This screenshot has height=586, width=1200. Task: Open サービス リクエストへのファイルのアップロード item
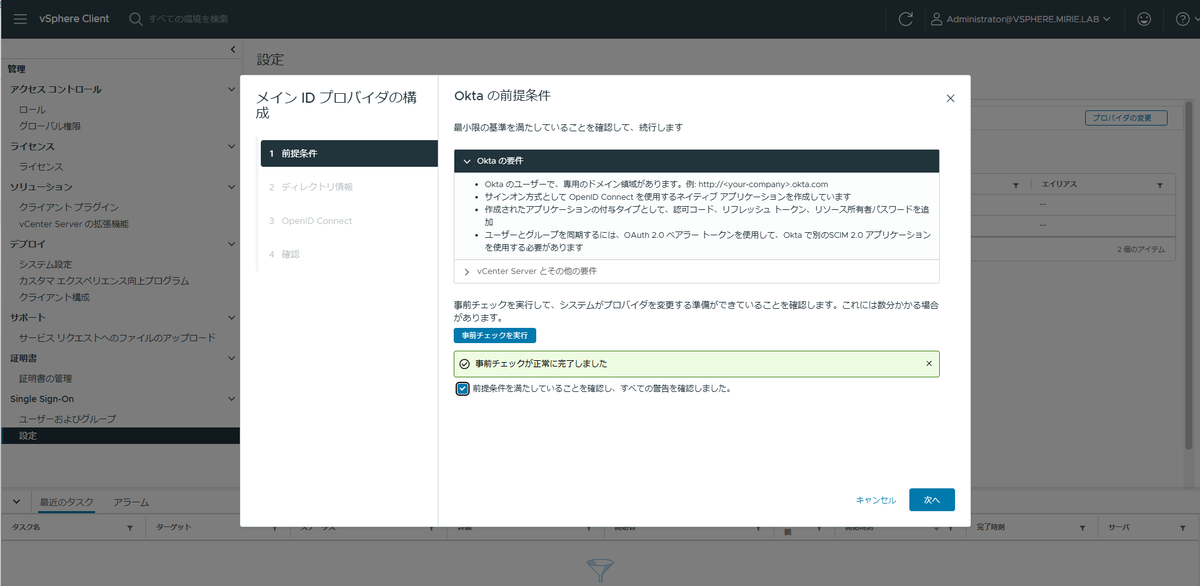tap(117, 338)
